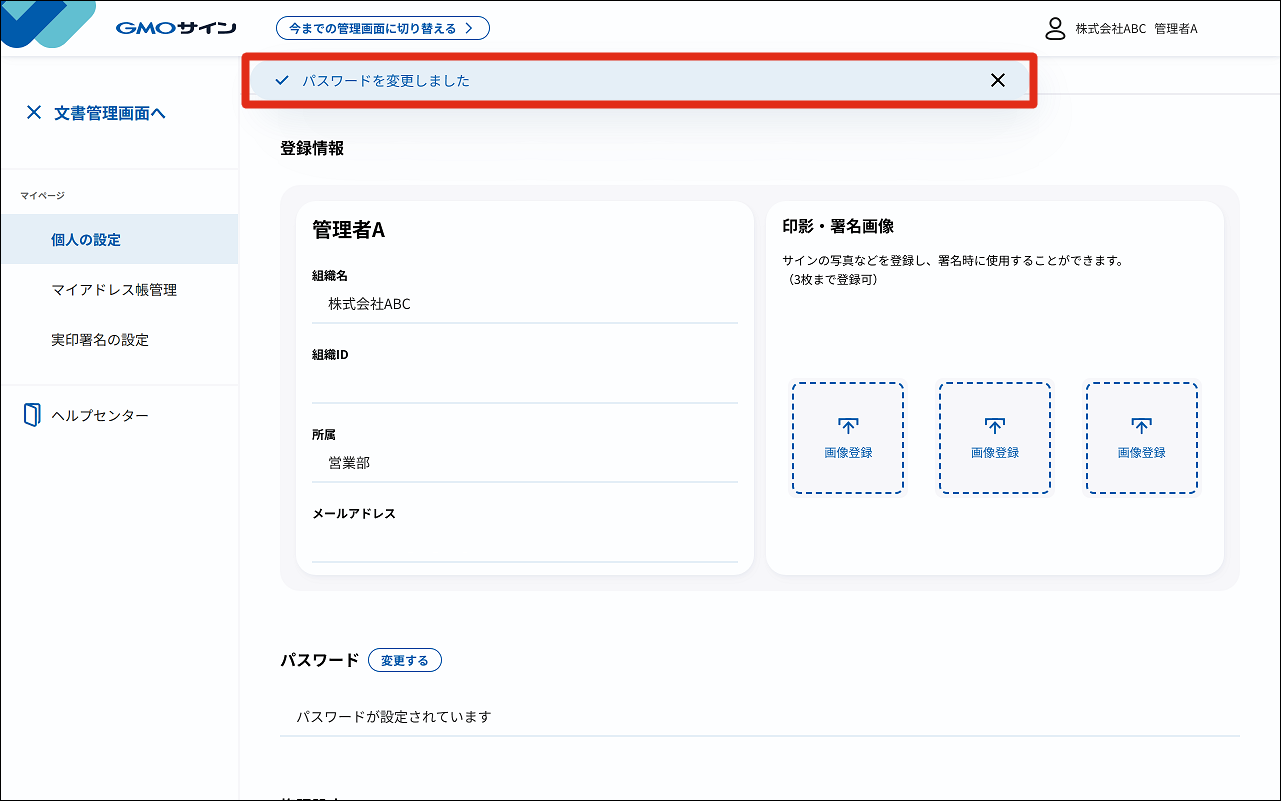Click the X icon beside 文書管理画面へ
Screen dimensions: 1281x801
click(x=34, y=113)
